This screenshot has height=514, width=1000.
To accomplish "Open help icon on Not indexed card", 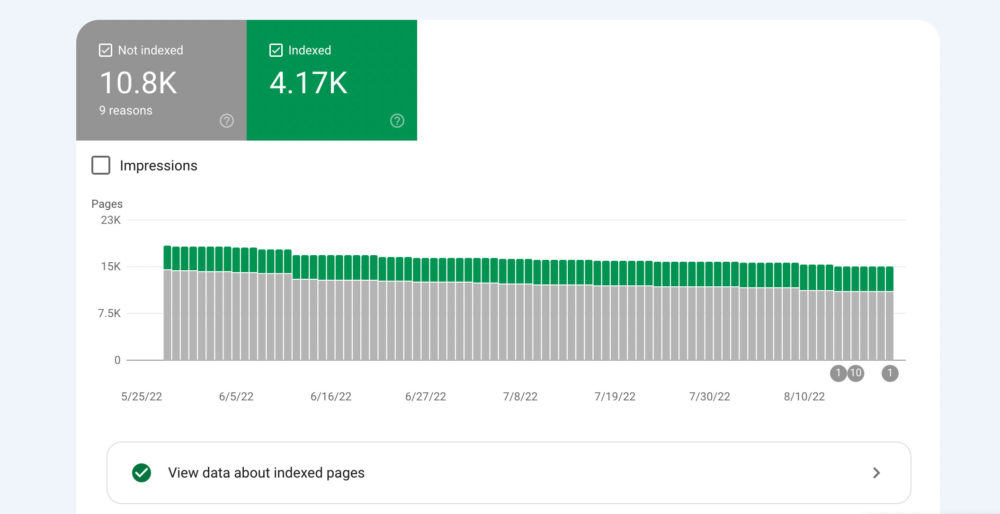I will pos(227,121).
